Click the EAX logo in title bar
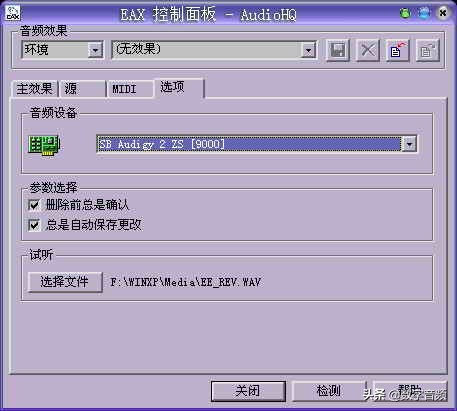 click(13, 13)
